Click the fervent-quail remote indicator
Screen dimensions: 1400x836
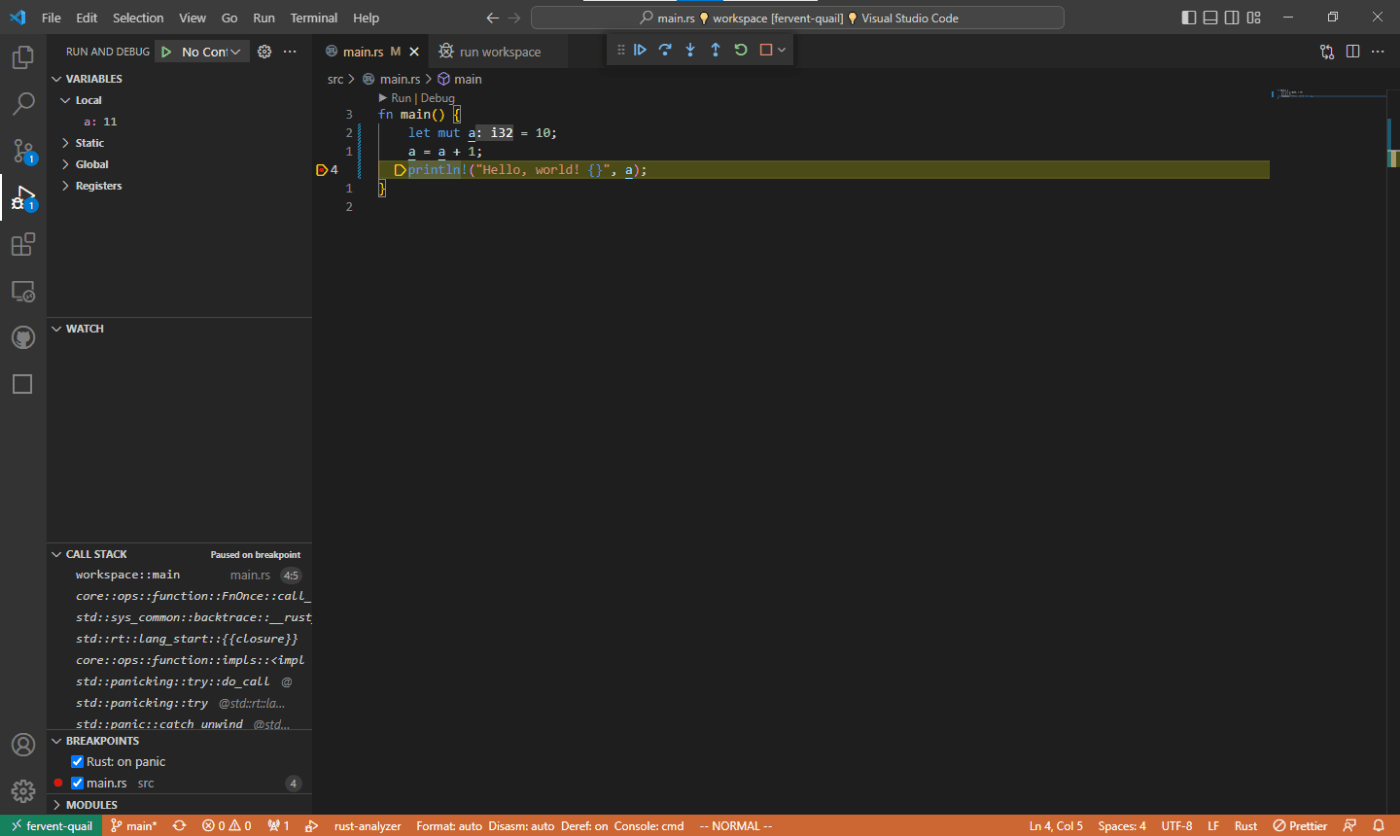tap(51, 826)
